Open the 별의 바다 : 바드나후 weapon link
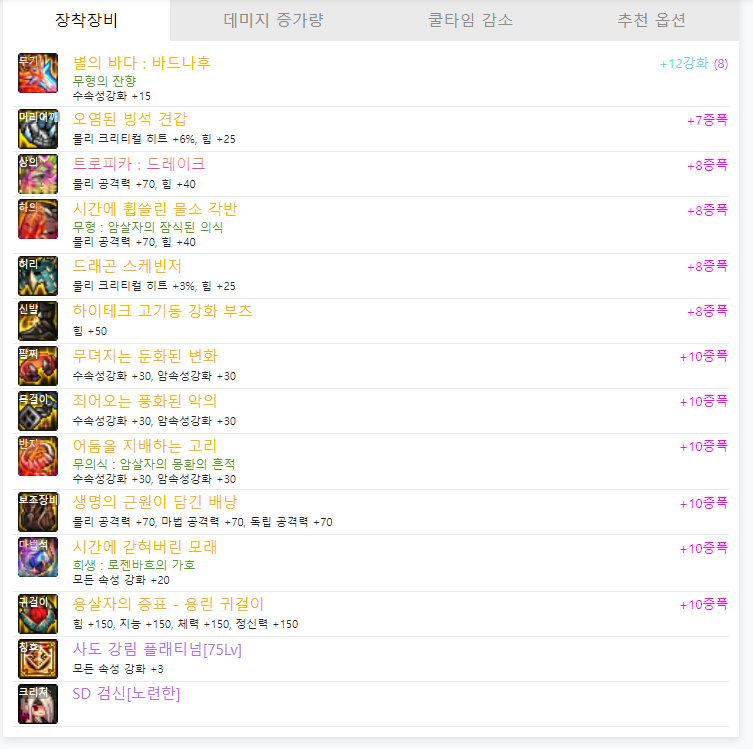This screenshot has height=749, width=753. [x=142, y=63]
